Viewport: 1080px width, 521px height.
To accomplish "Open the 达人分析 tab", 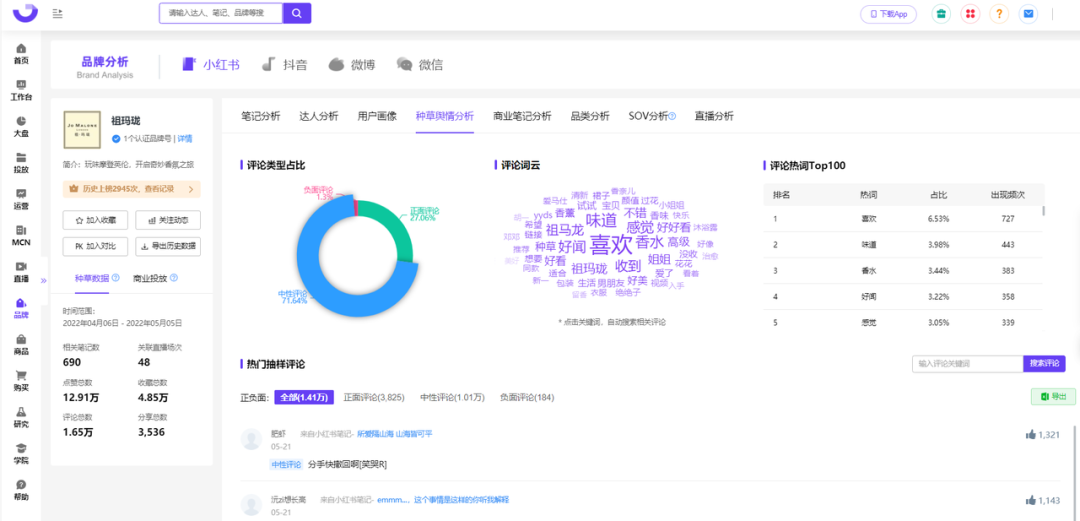I will pyautogui.click(x=319, y=116).
